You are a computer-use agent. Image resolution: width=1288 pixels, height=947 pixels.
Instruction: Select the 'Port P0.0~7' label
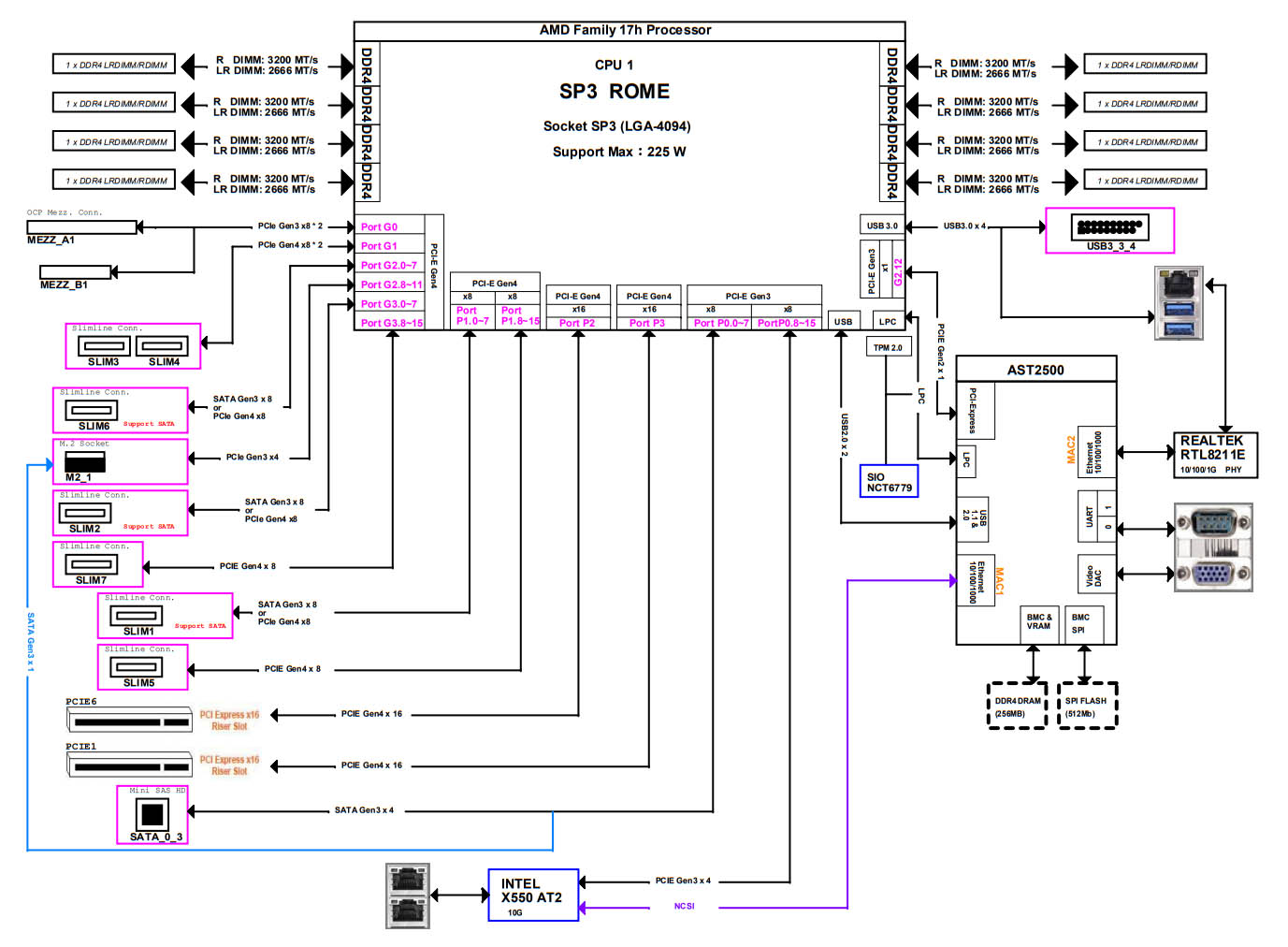tap(721, 323)
